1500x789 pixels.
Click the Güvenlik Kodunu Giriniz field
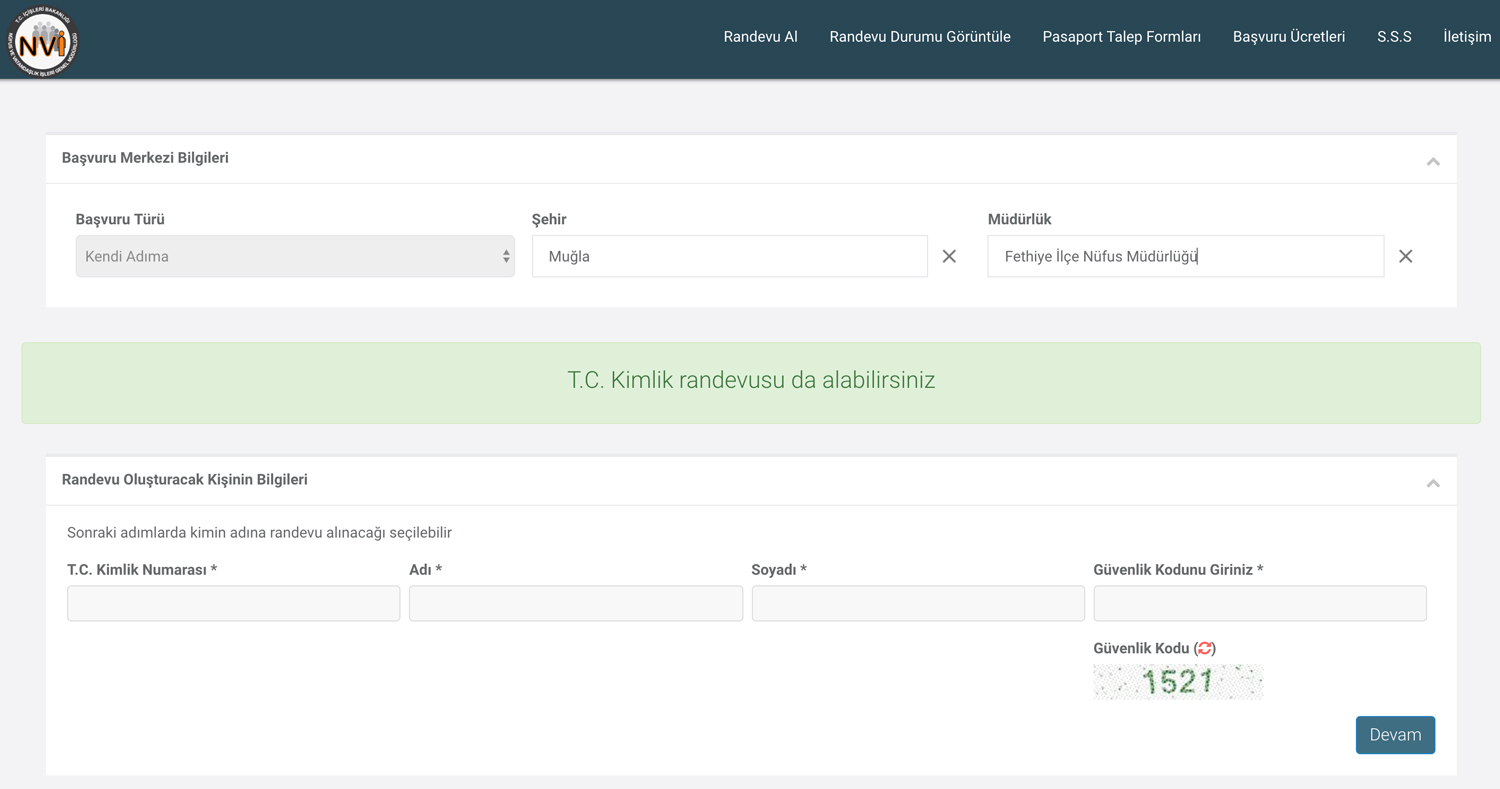[1259, 604]
